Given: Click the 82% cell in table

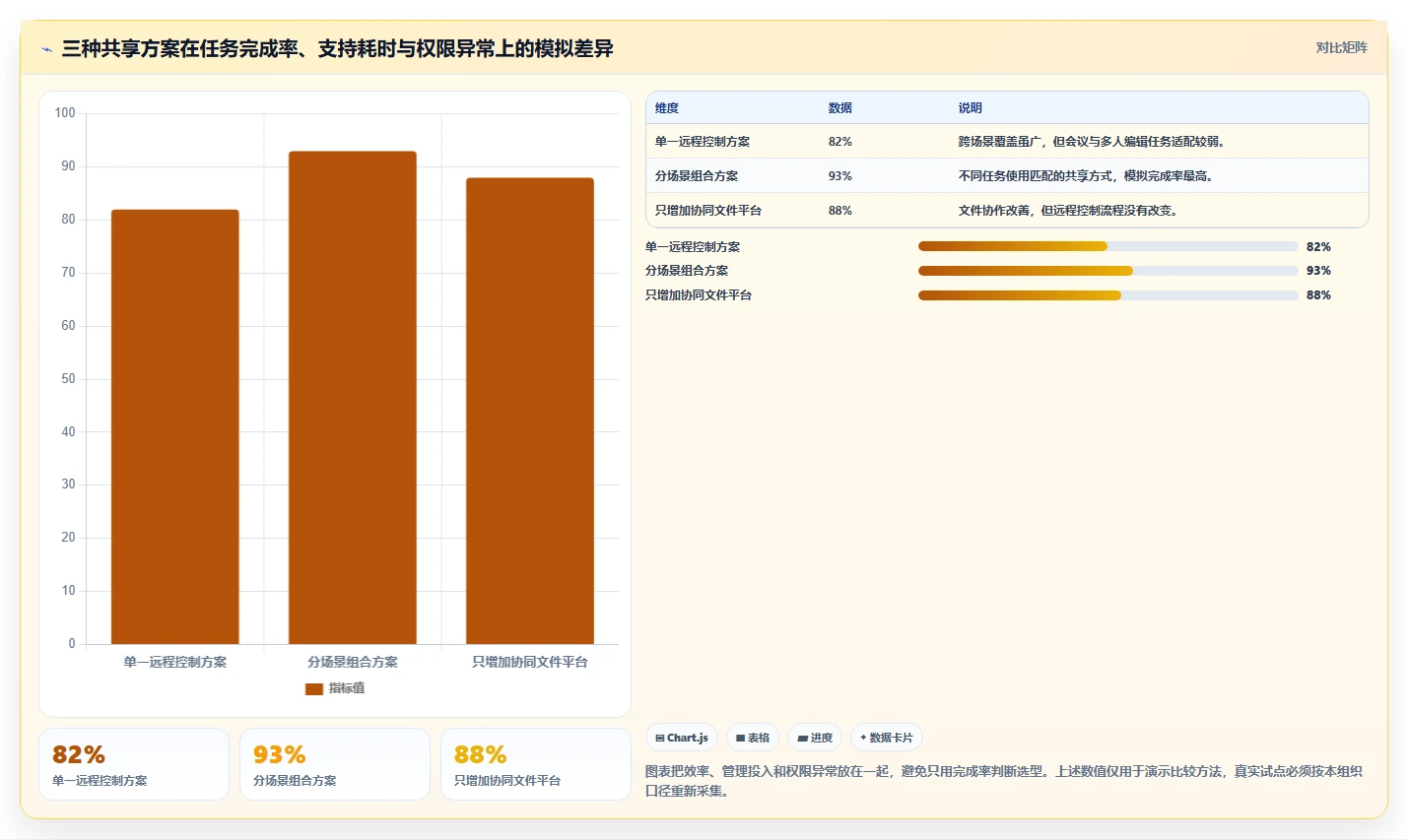Looking at the screenshot, I should (840, 142).
